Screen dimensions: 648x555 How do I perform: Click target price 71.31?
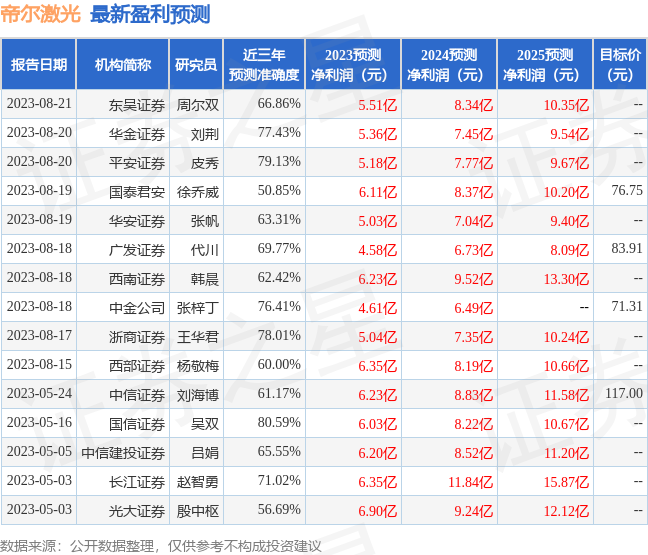coord(627,306)
